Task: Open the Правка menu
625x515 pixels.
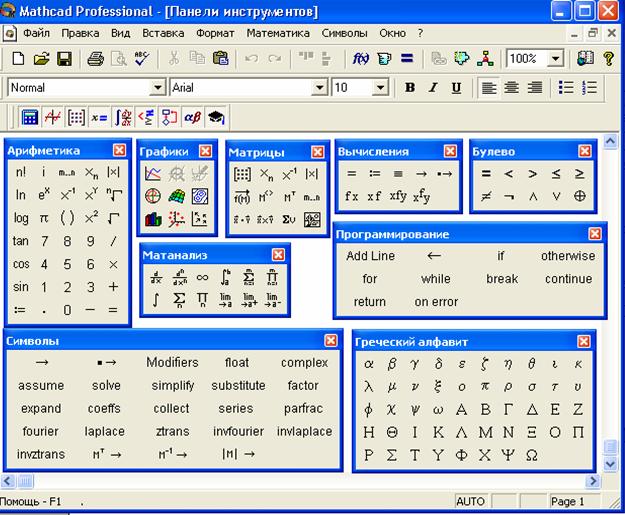Action: click(80, 33)
